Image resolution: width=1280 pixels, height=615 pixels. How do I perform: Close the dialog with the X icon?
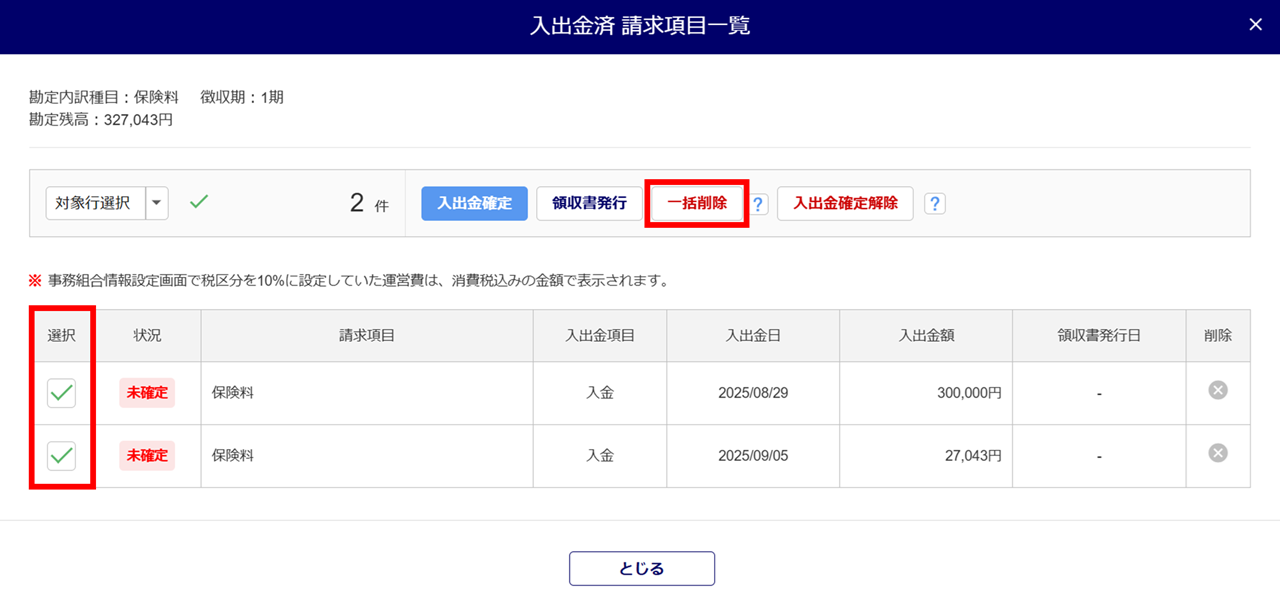(x=1256, y=25)
